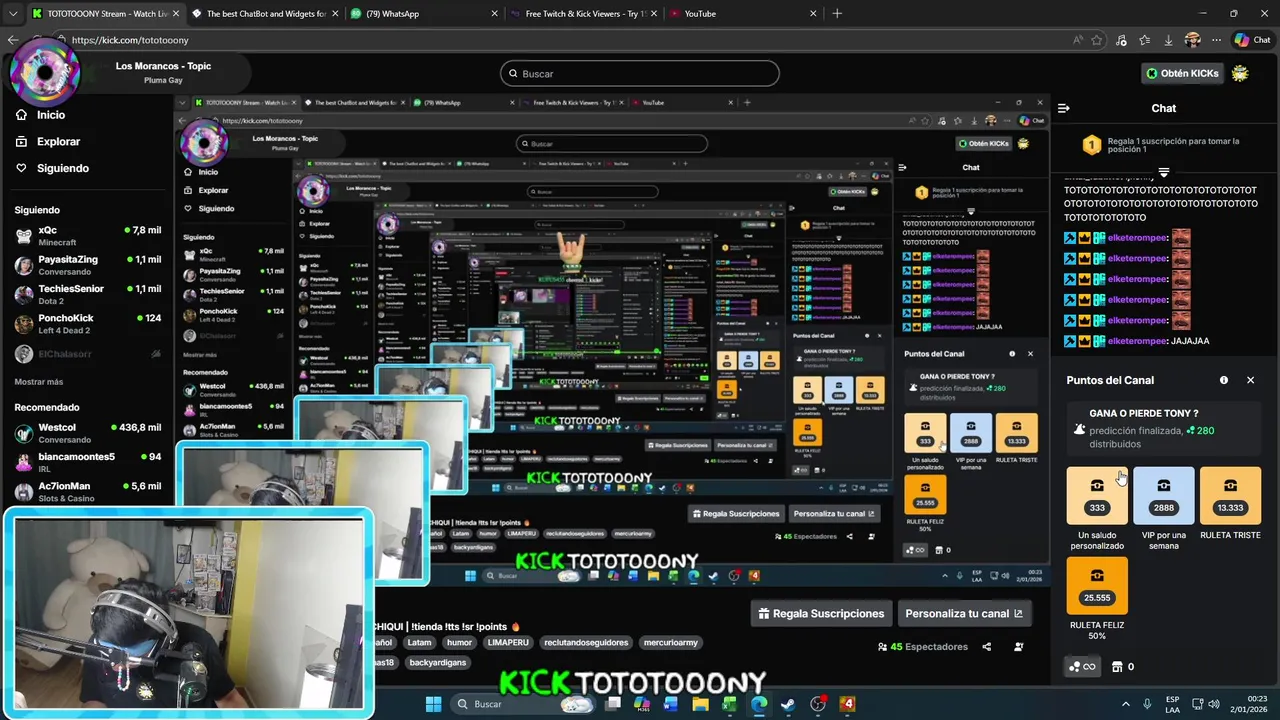Image resolution: width=1280 pixels, height=720 pixels.
Task: Click Personaliza tu canal button
Action: (x=964, y=614)
